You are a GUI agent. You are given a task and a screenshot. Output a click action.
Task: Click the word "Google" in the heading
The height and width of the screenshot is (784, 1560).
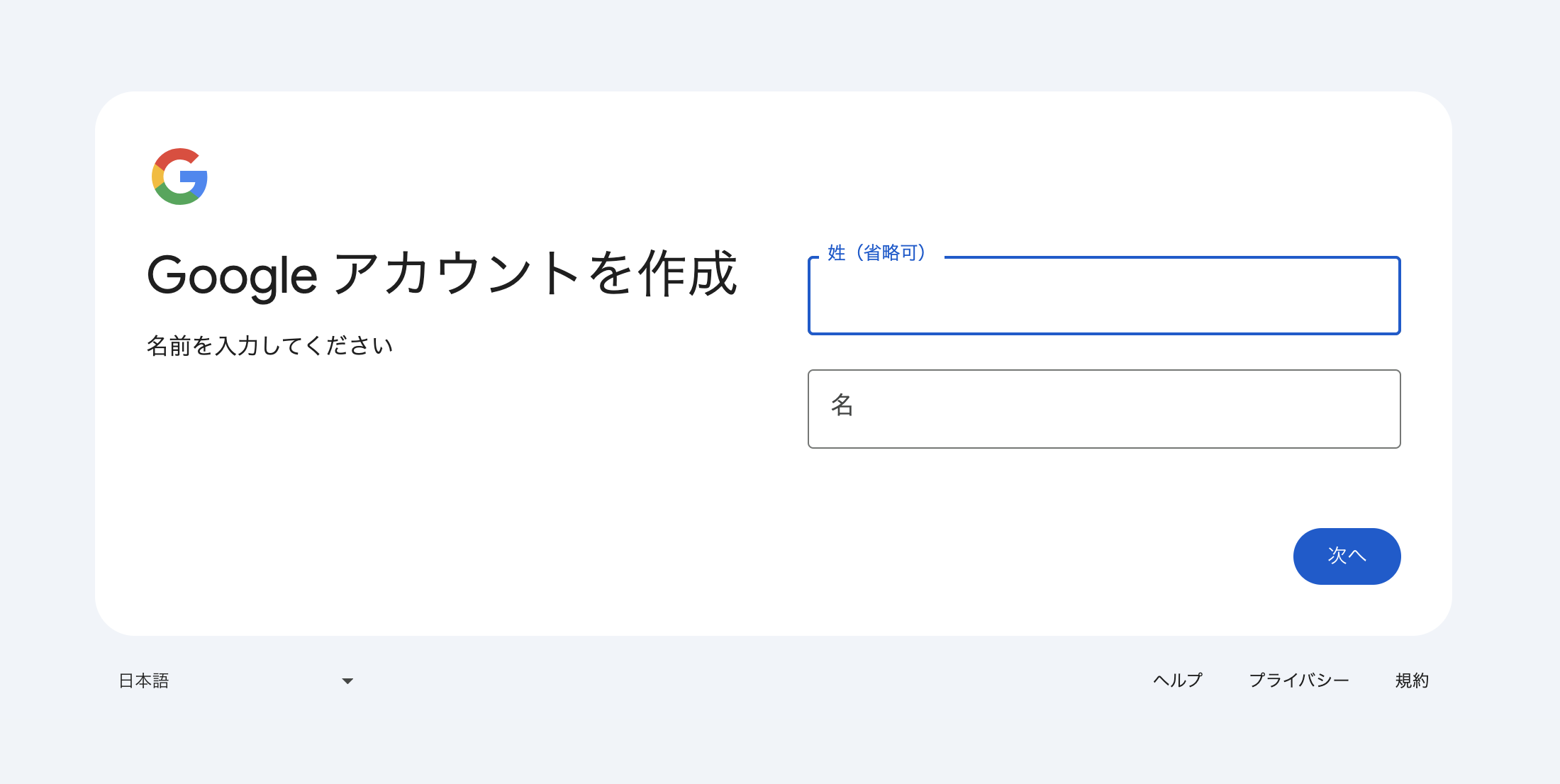232,276
